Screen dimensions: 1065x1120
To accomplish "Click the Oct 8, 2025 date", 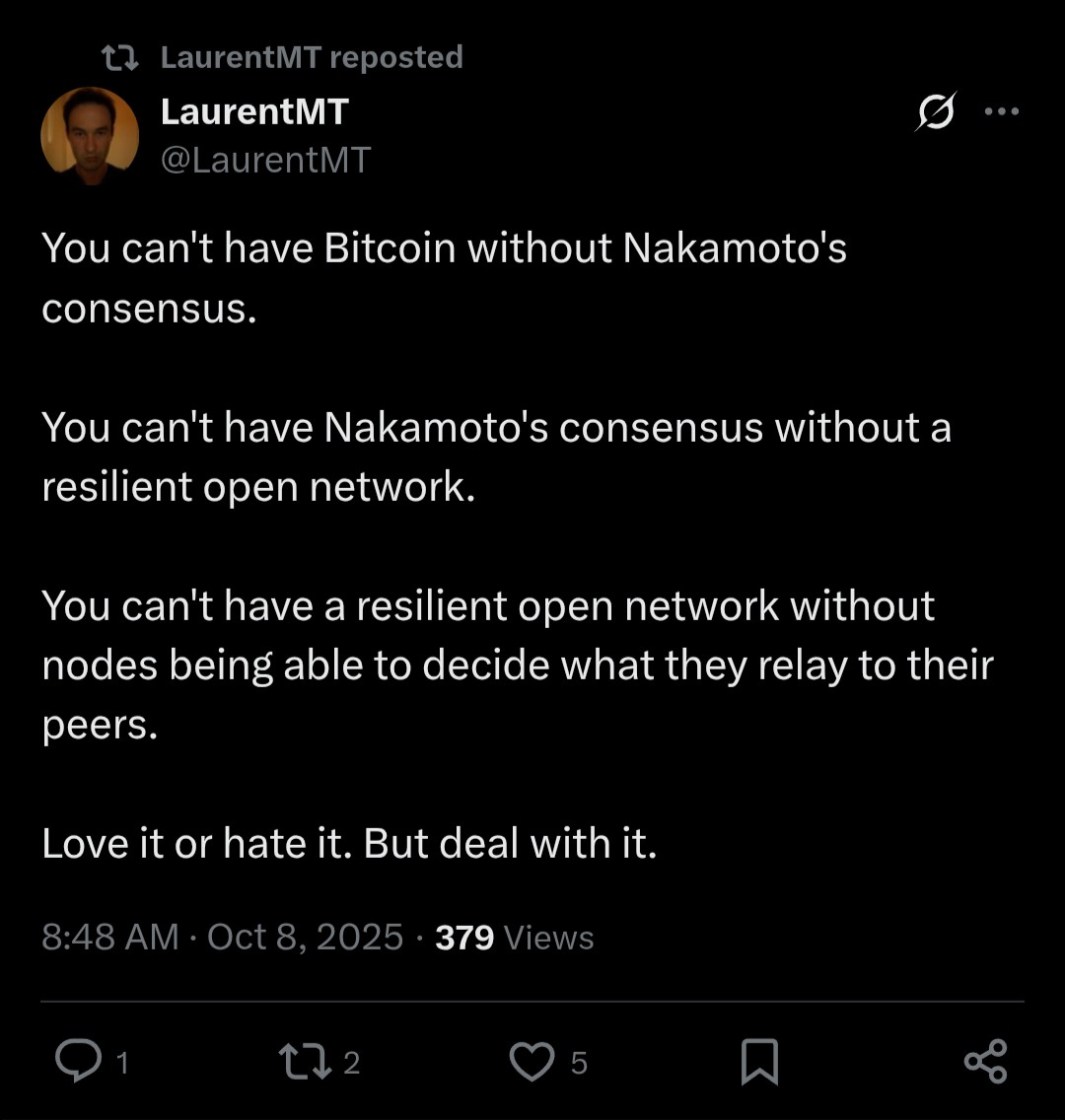I will (x=306, y=937).
